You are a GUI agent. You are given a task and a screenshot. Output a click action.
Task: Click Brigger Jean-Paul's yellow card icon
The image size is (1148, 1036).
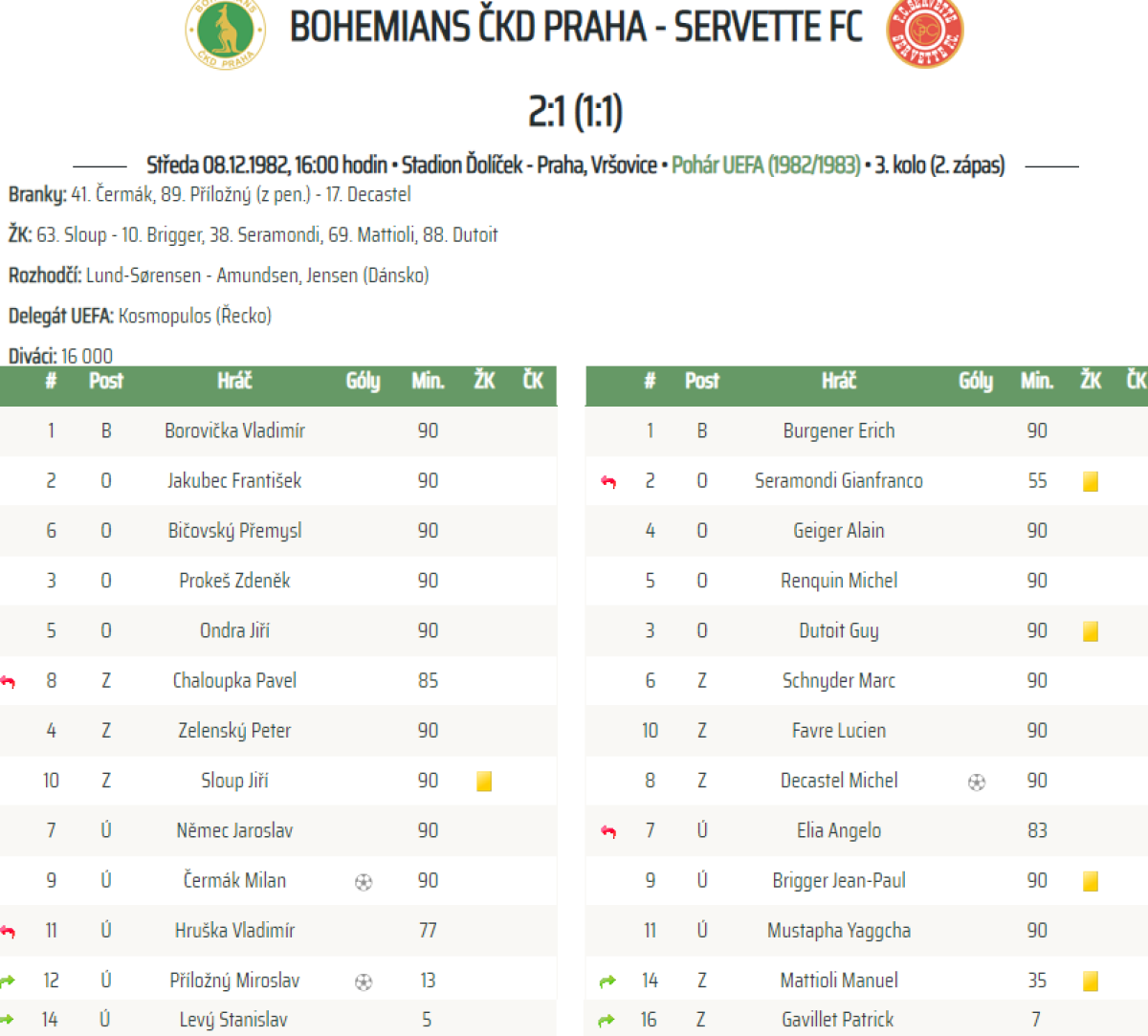click(1091, 881)
